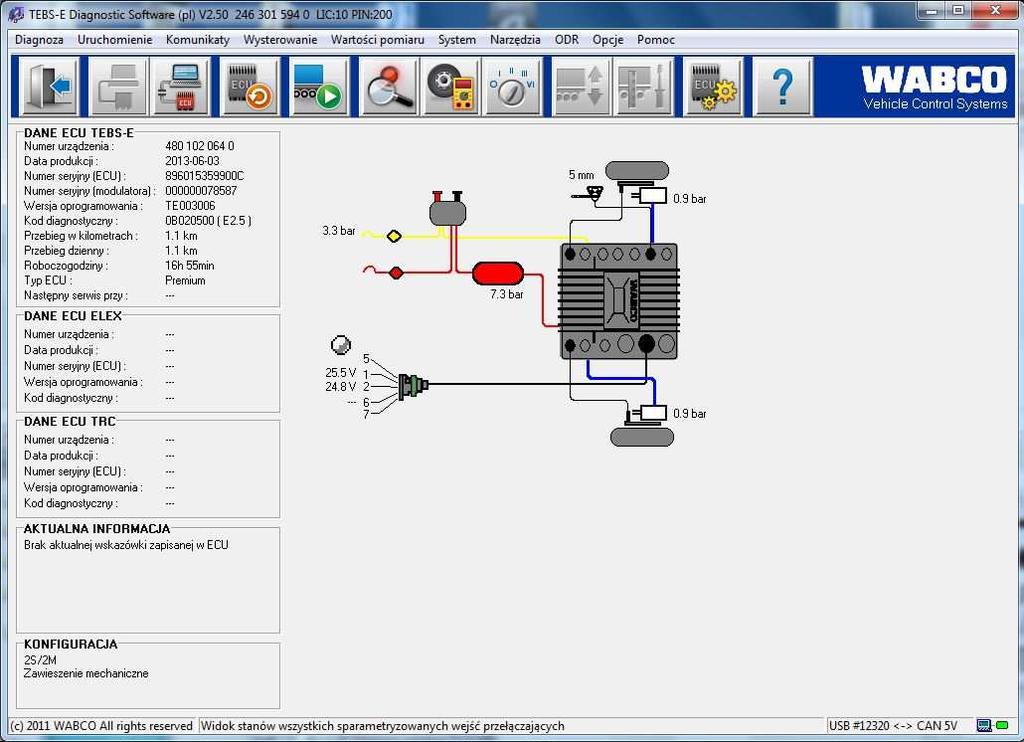Click the printer toolbar icon
Image resolution: width=1024 pixels, height=742 pixels.
point(118,86)
